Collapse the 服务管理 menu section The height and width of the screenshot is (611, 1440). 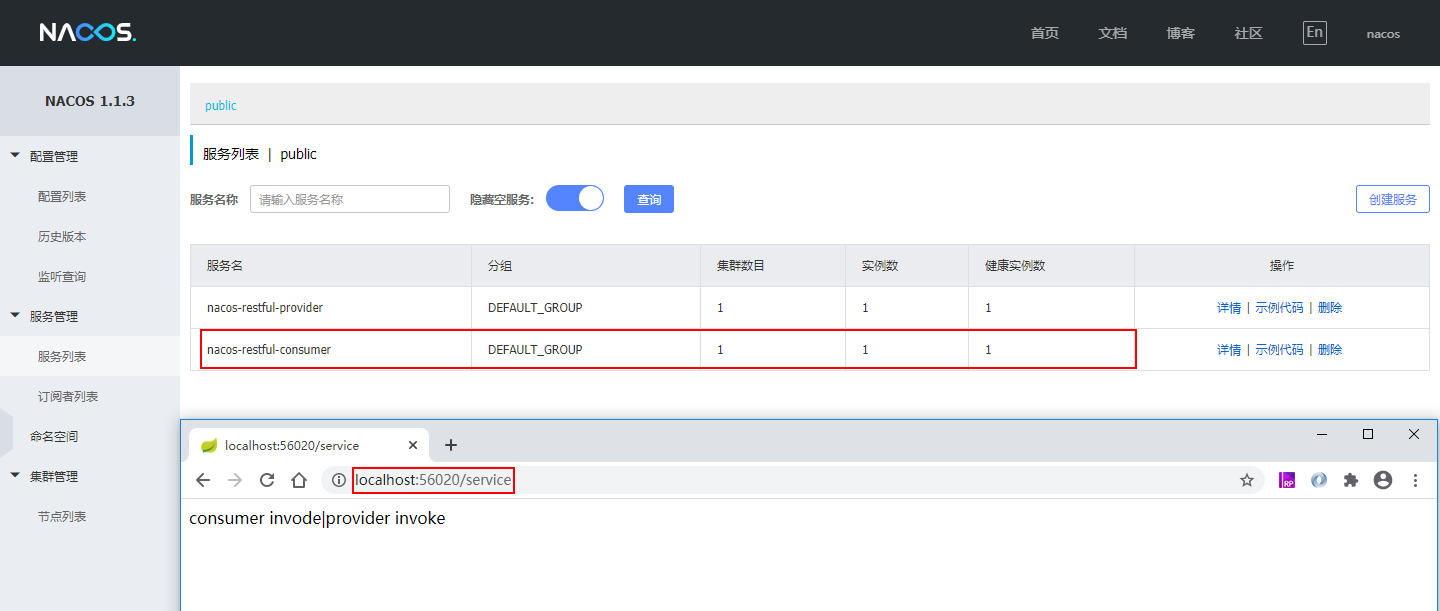pos(15,316)
